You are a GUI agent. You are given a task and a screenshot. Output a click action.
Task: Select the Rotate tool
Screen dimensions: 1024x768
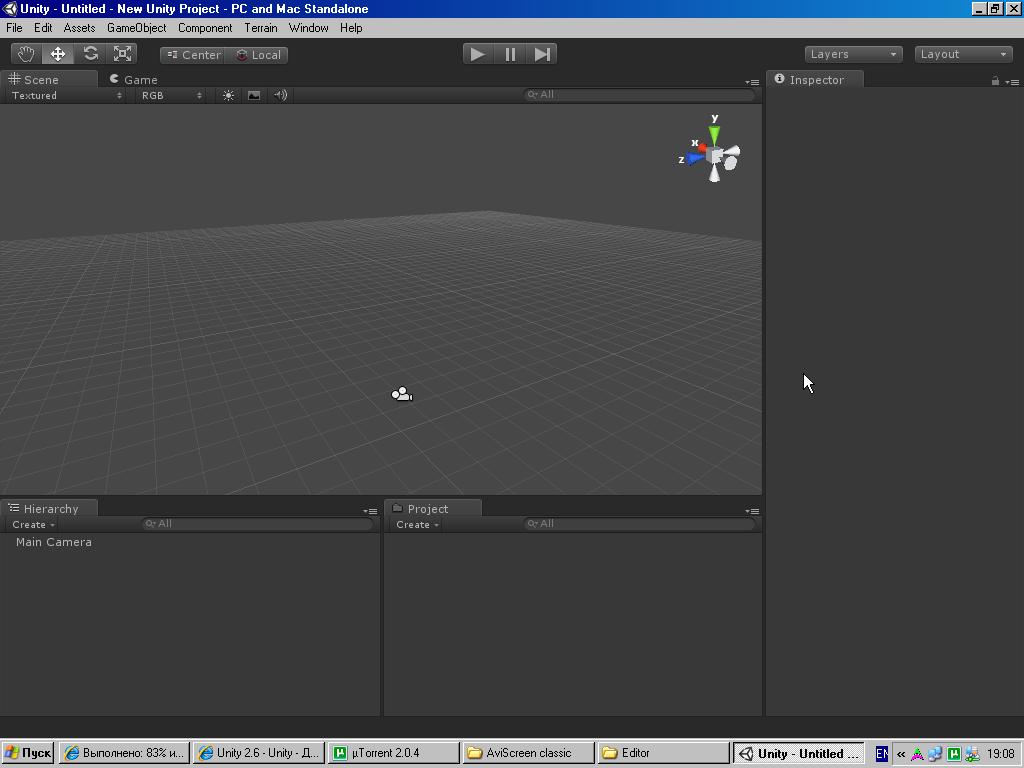[90, 54]
